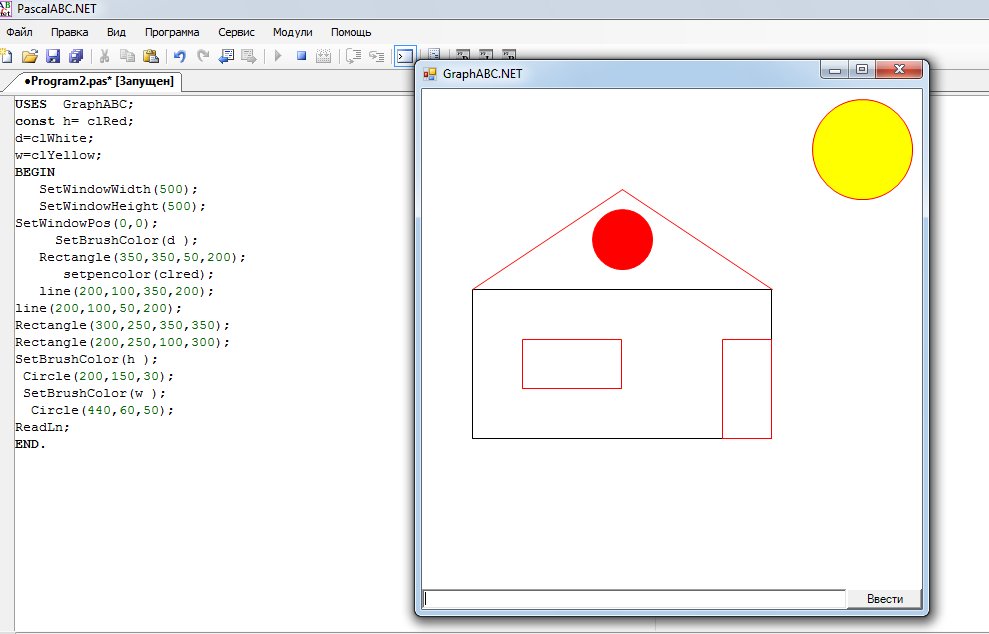Open a file using the folder icon
The height and width of the screenshot is (634, 989).
pyautogui.click(x=30, y=56)
